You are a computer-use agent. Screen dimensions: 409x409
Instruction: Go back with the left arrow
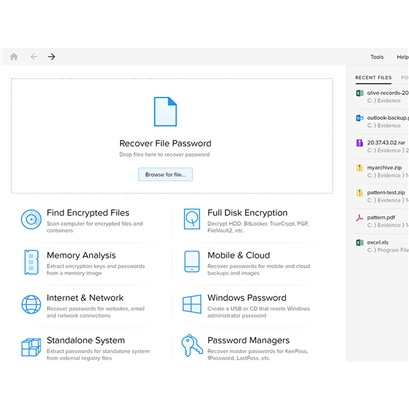click(x=34, y=57)
